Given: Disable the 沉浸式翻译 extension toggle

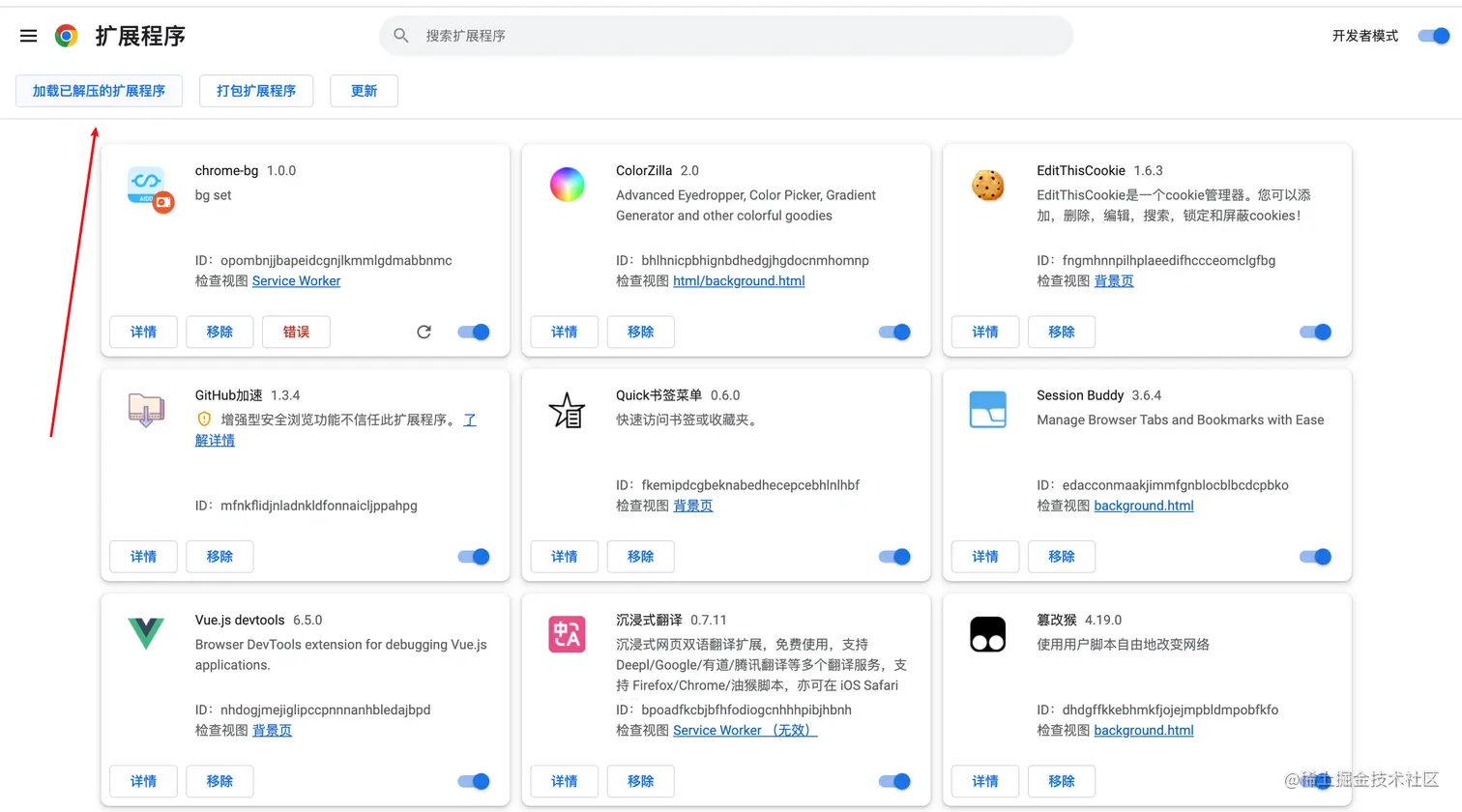Looking at the screenshot, I should 894,781.
